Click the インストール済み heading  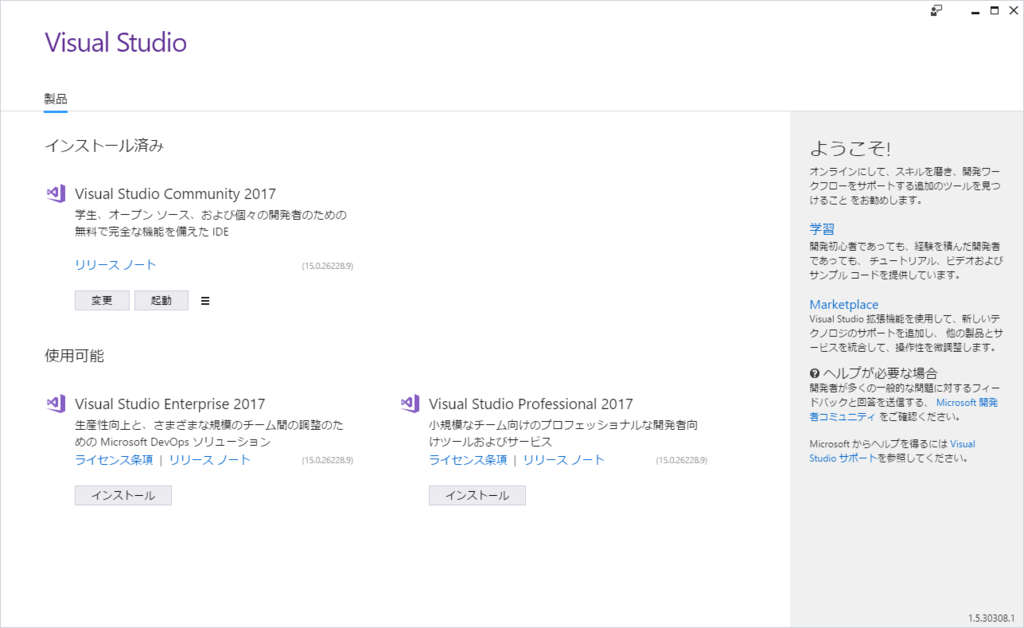104,146
